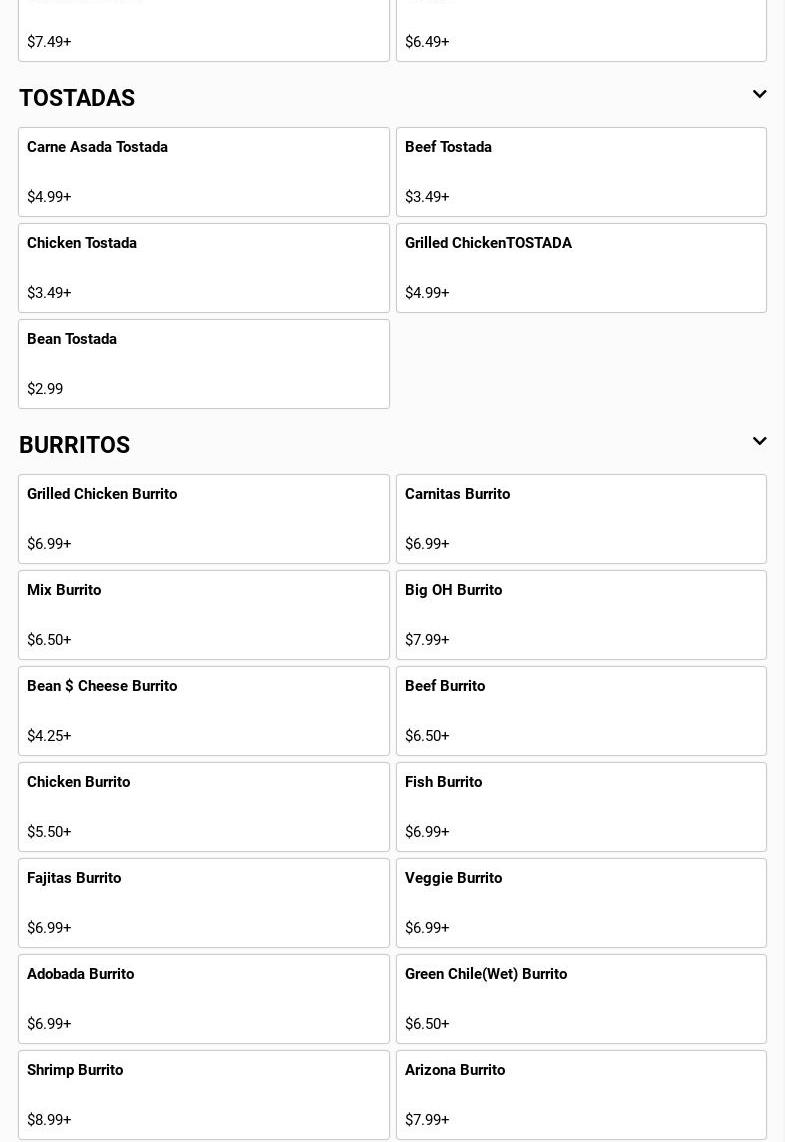Choose the Mix Burrito item

click(x=203, y=615)
